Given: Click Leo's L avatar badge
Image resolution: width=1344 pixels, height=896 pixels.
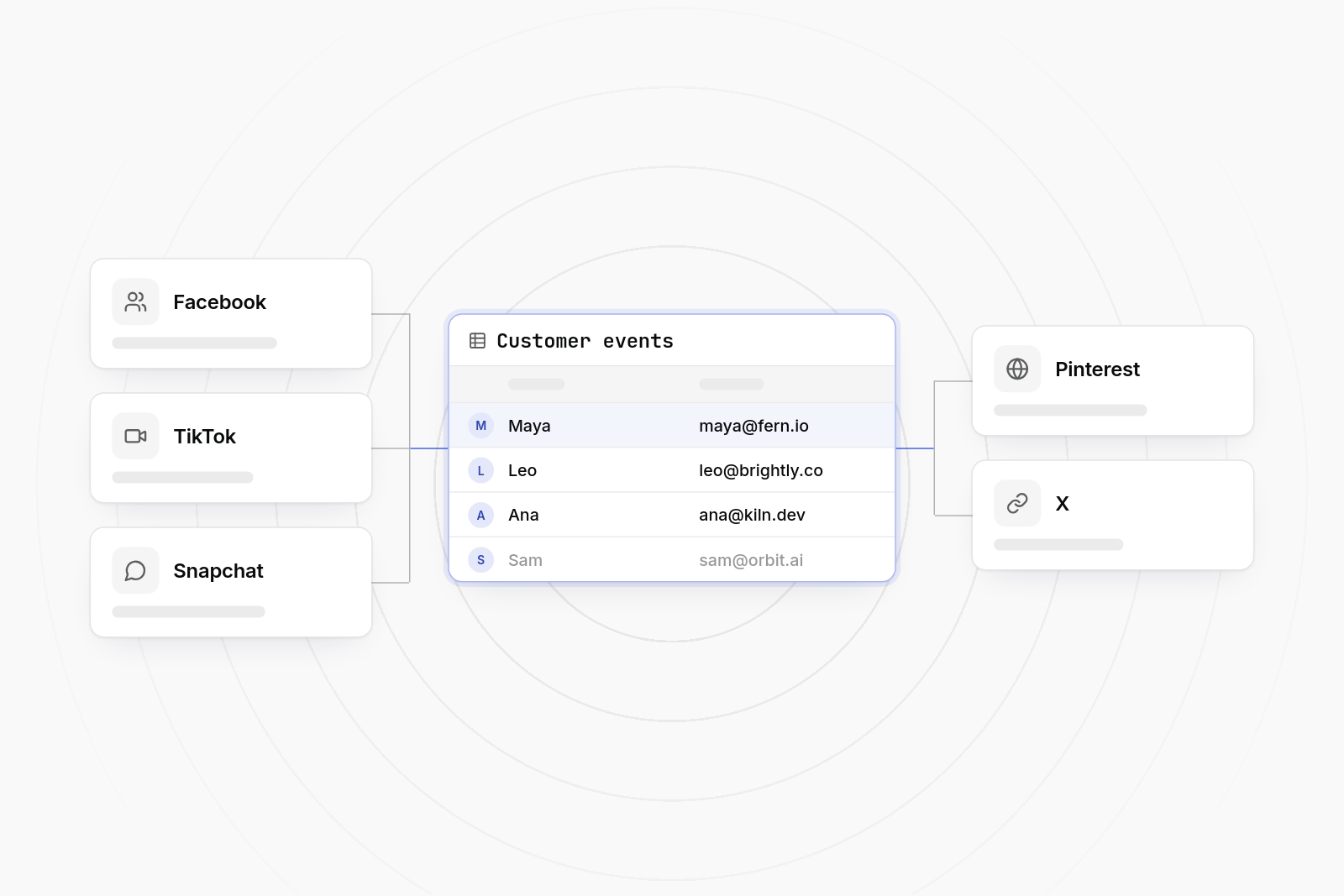Looking at the screenshot, I should [480, 470].
